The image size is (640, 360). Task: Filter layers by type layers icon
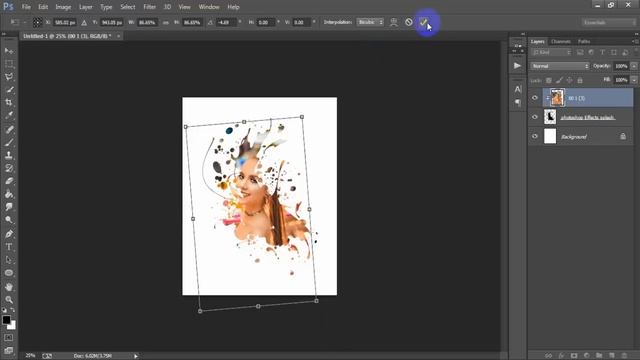click(x=602, y=52)
